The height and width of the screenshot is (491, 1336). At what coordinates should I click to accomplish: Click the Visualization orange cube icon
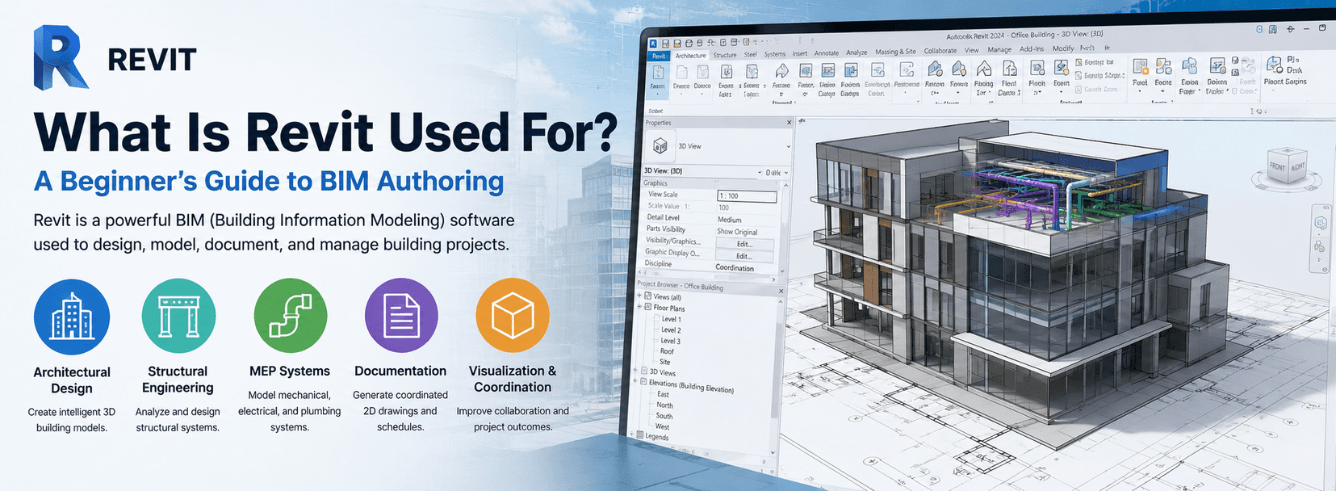[512, 316]
